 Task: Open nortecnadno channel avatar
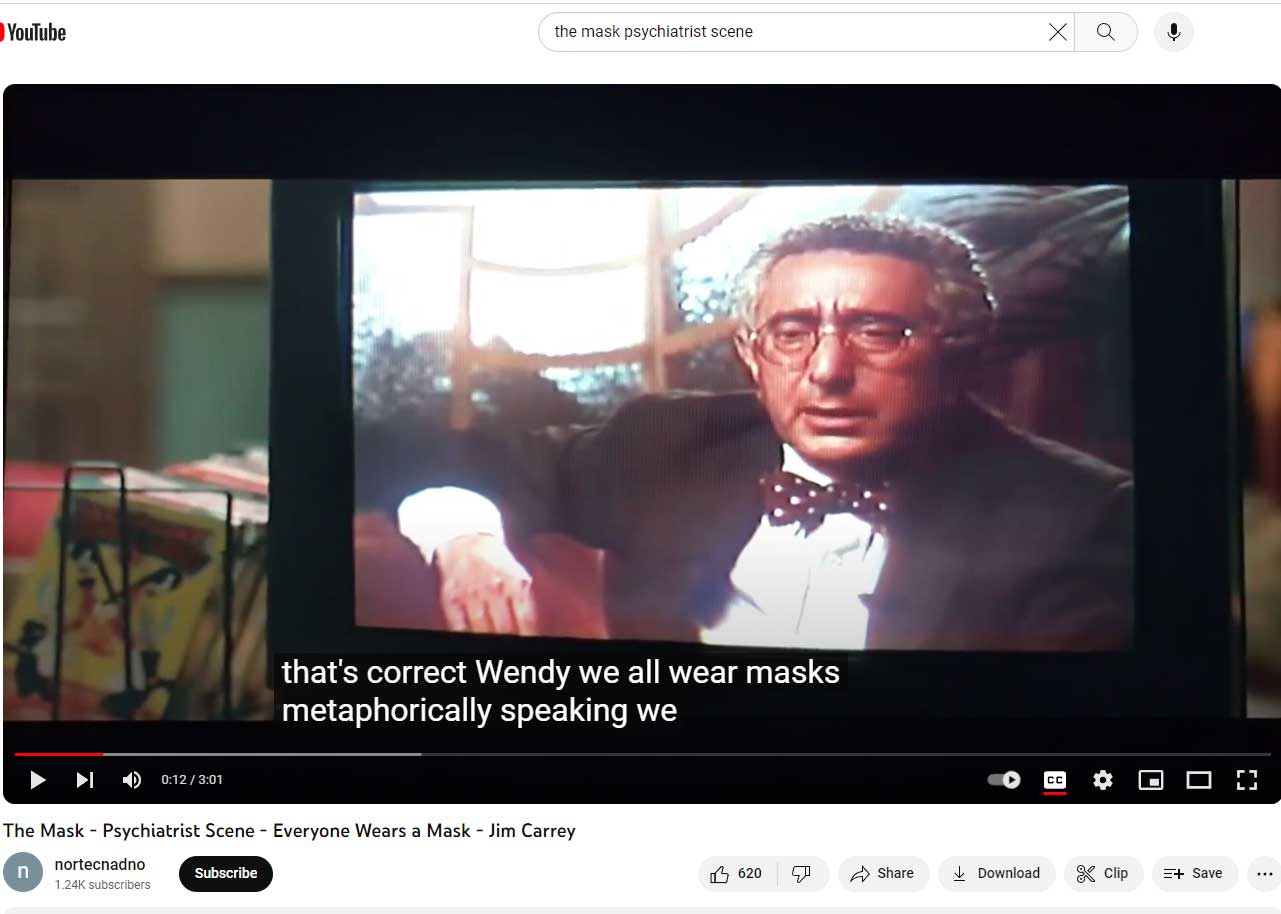[x=23, y=873]
